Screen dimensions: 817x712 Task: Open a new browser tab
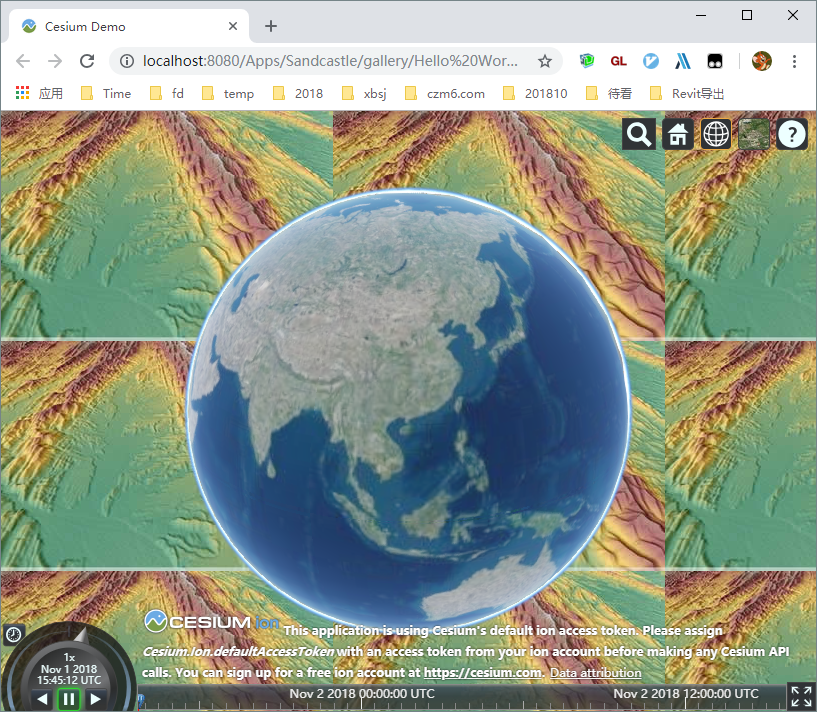pyautogui.click(x=271, y=26)
